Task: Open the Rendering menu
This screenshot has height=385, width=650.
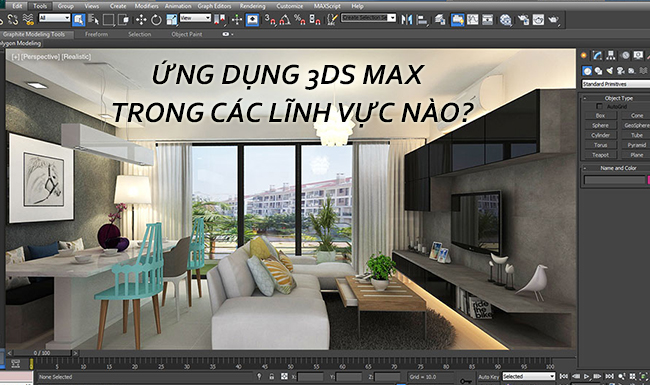Action: (x=252, y=6)
